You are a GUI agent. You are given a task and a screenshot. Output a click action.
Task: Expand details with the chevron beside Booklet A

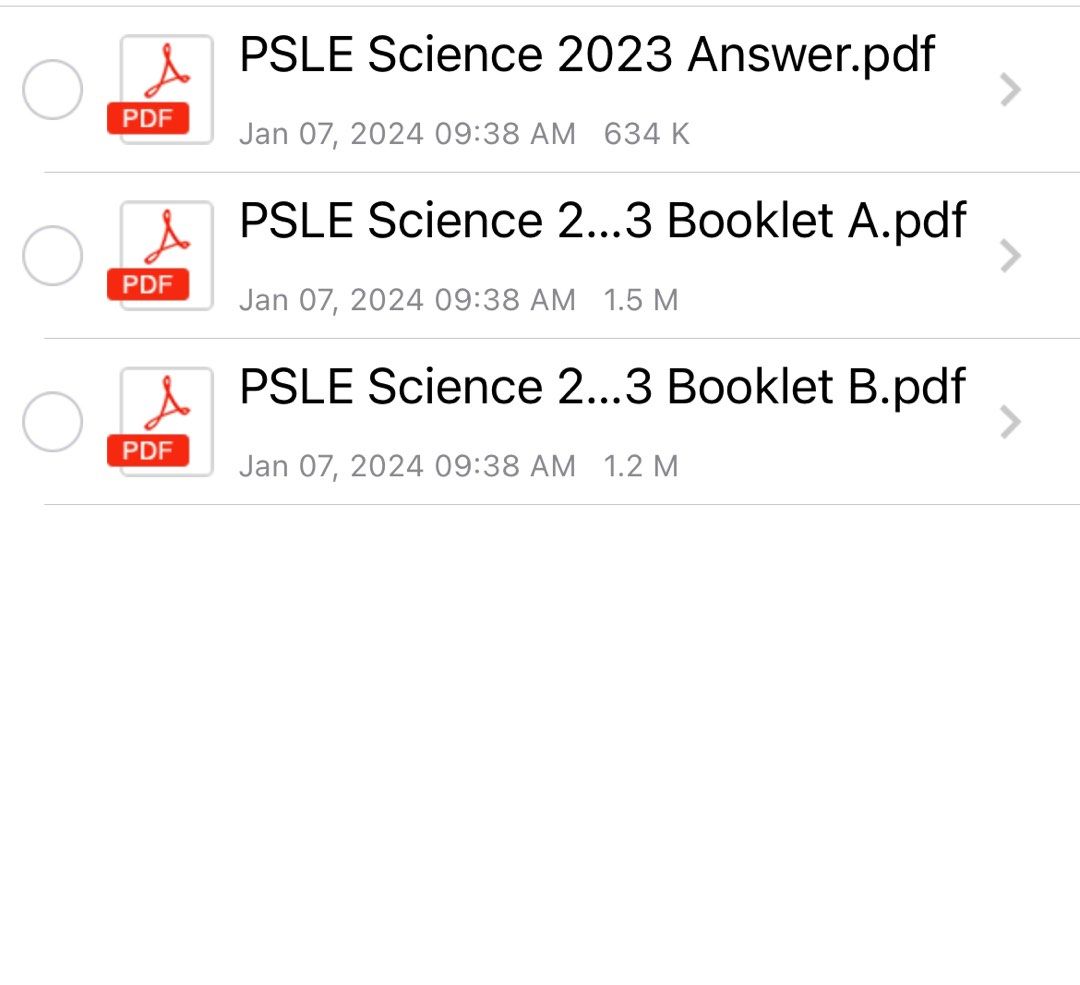(1011, 256)
